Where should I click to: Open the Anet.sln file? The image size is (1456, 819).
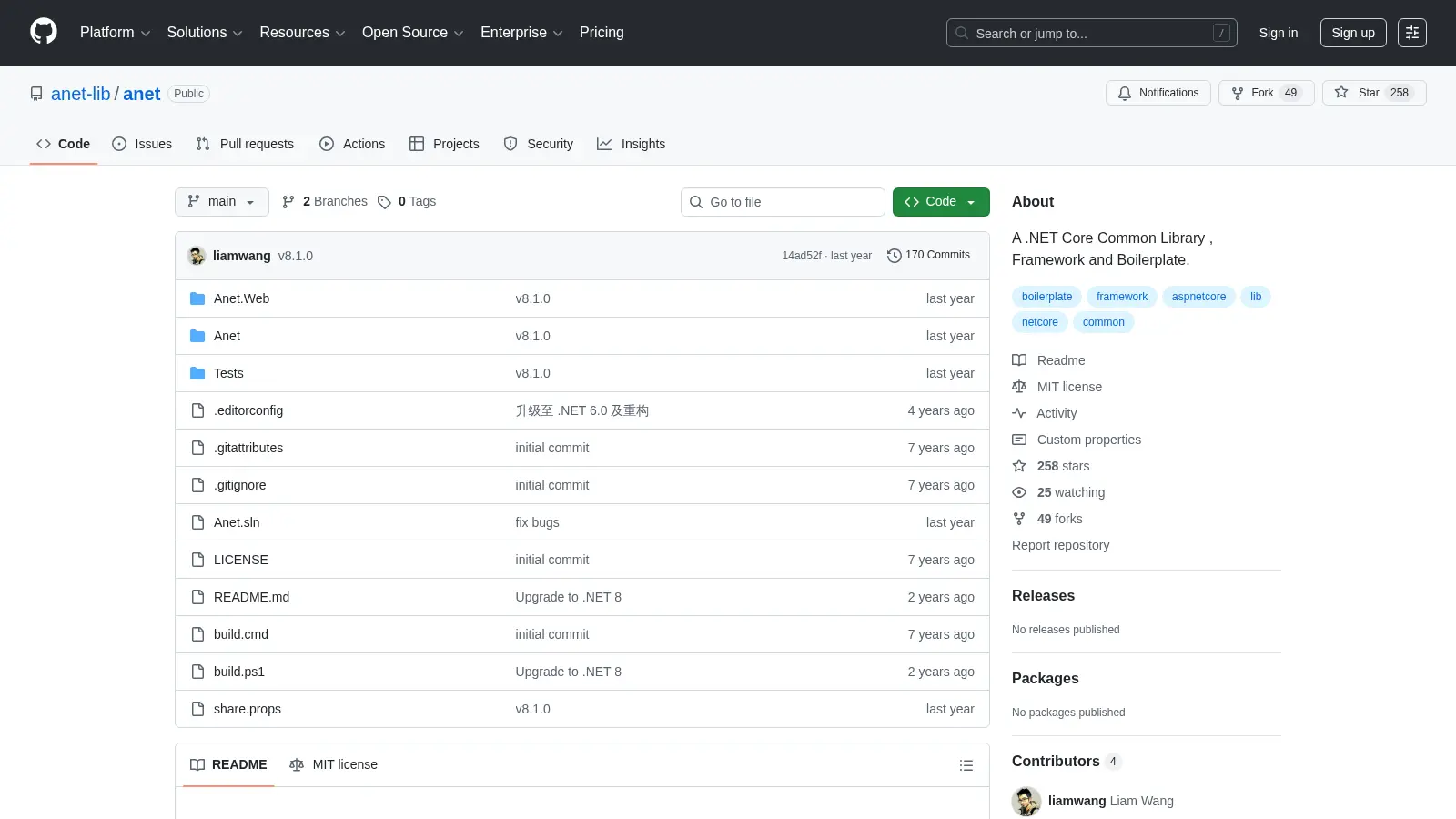pos(237,522)
